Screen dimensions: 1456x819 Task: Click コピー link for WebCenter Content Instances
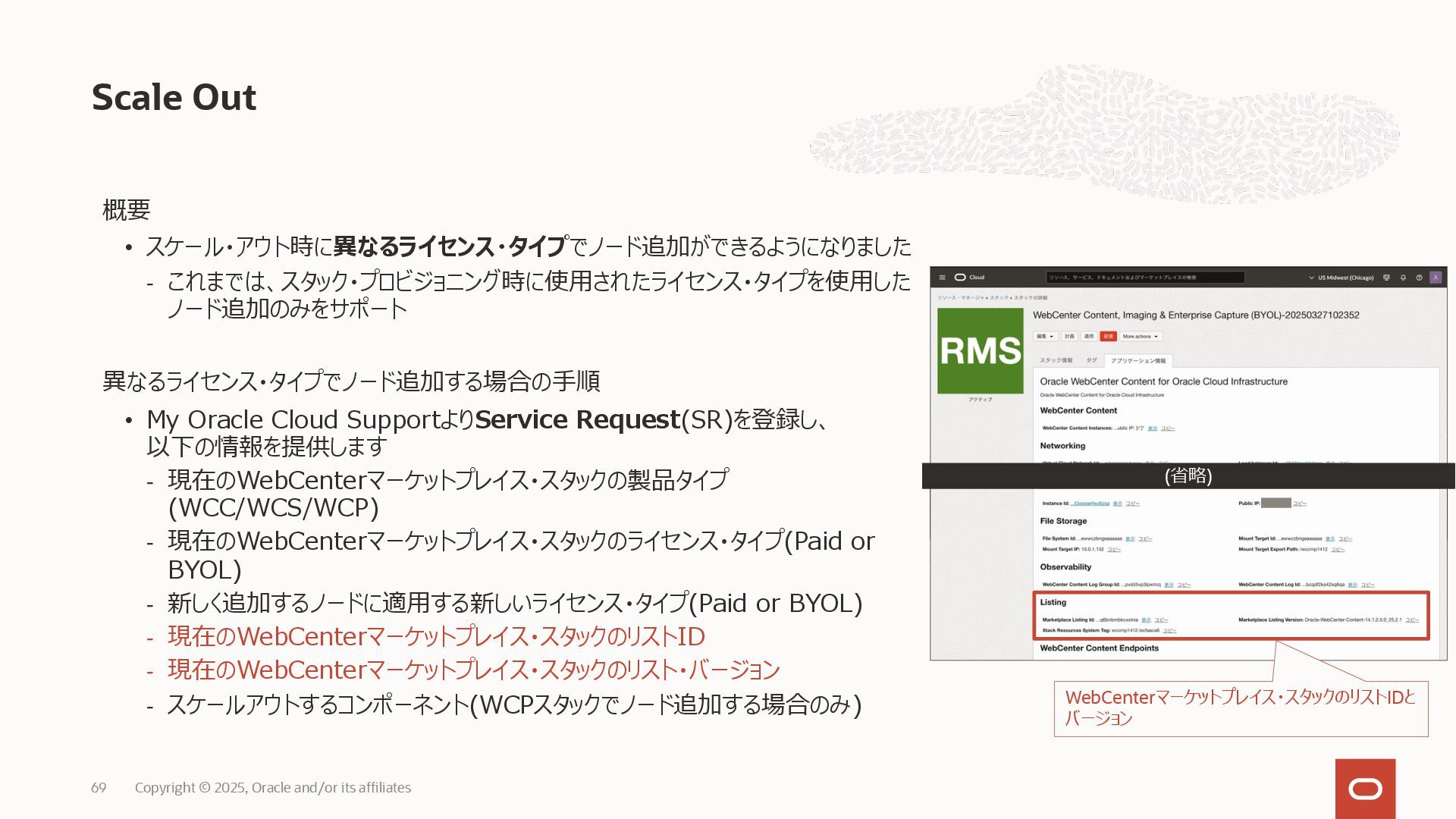1168,428
